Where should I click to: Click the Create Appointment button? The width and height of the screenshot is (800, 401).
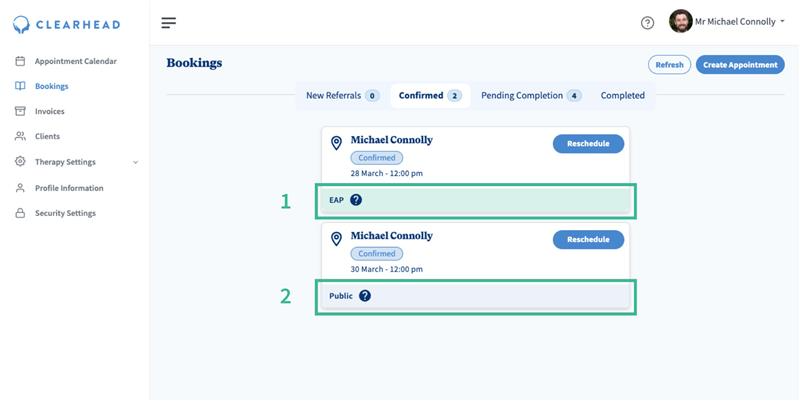click(740, 65)
